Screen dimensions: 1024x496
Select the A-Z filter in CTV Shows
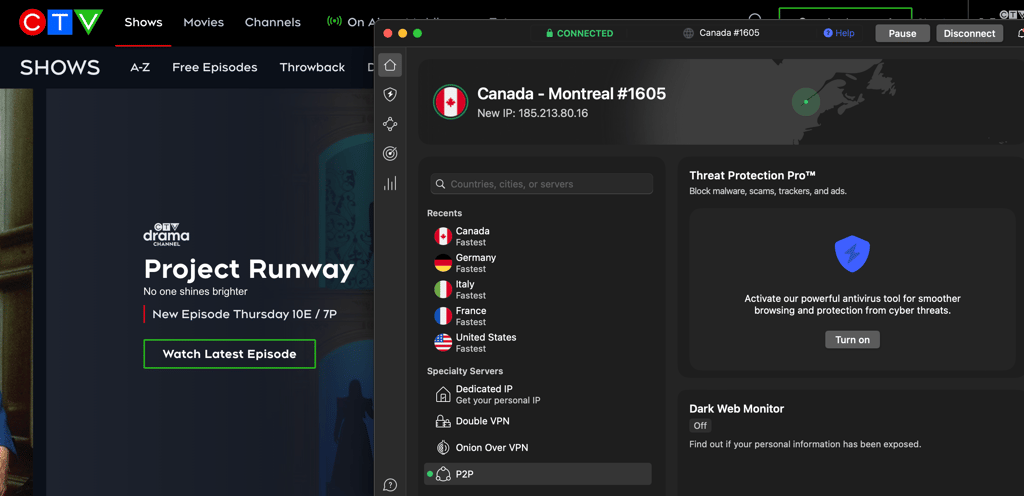(x=140, y=67)
